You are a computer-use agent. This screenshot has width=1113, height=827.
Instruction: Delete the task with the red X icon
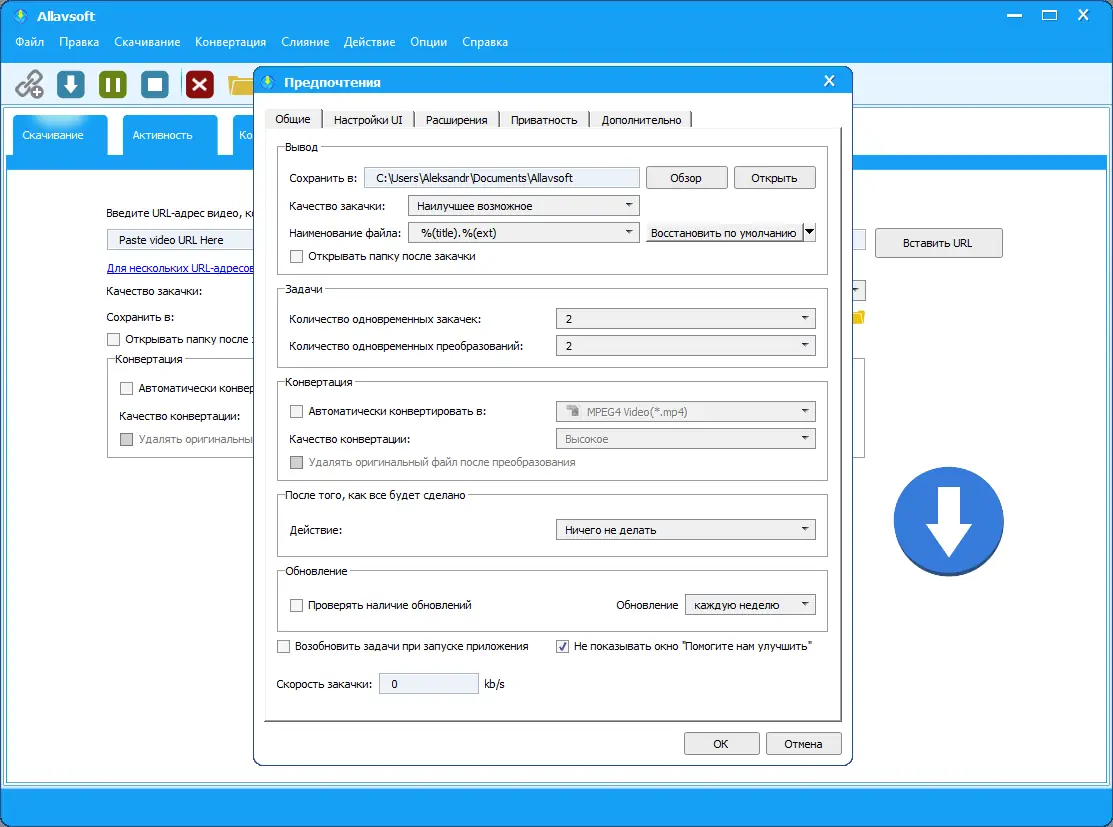pos(200,84)
